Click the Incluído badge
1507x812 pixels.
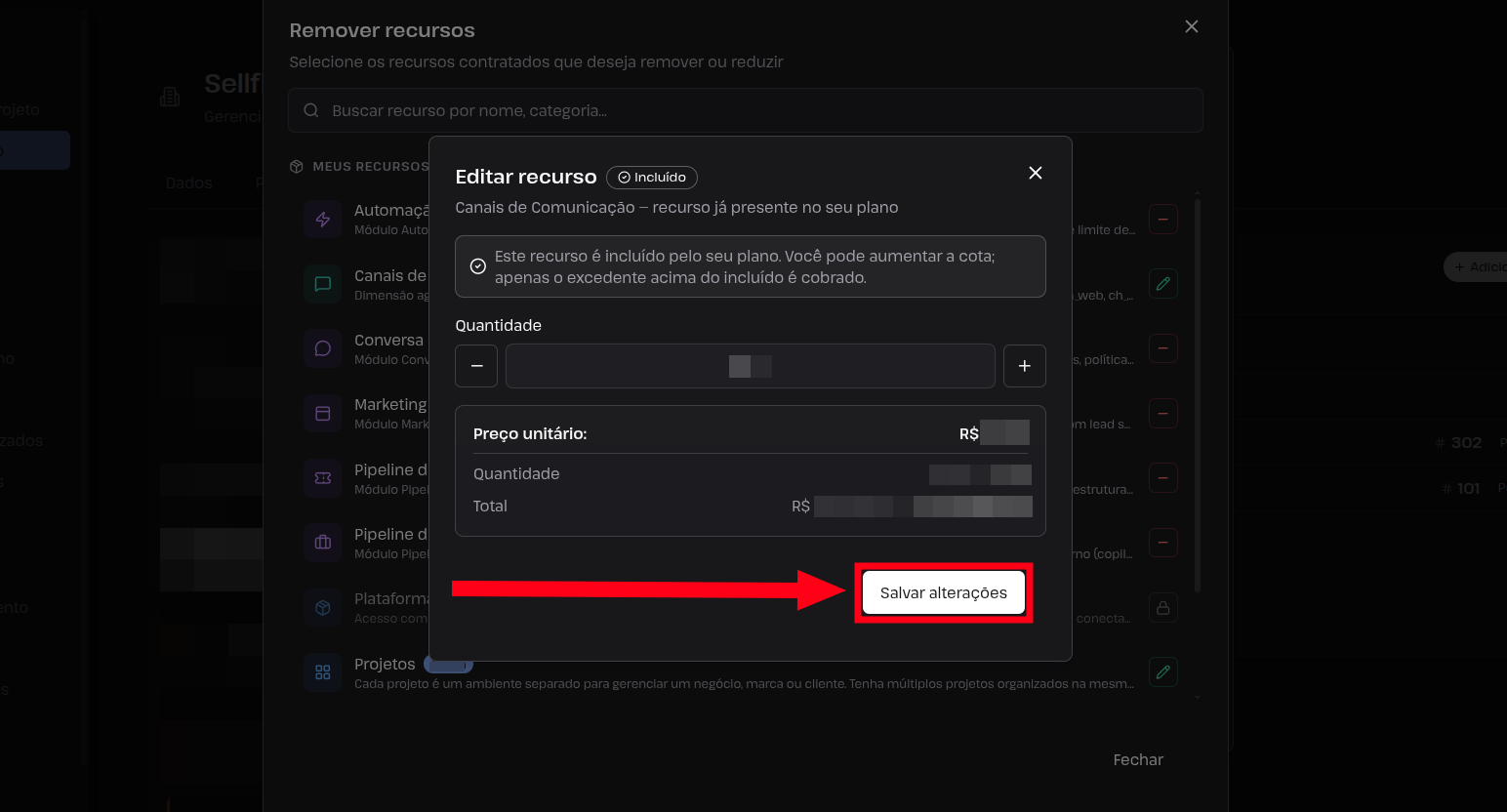(x=652, y=178)
